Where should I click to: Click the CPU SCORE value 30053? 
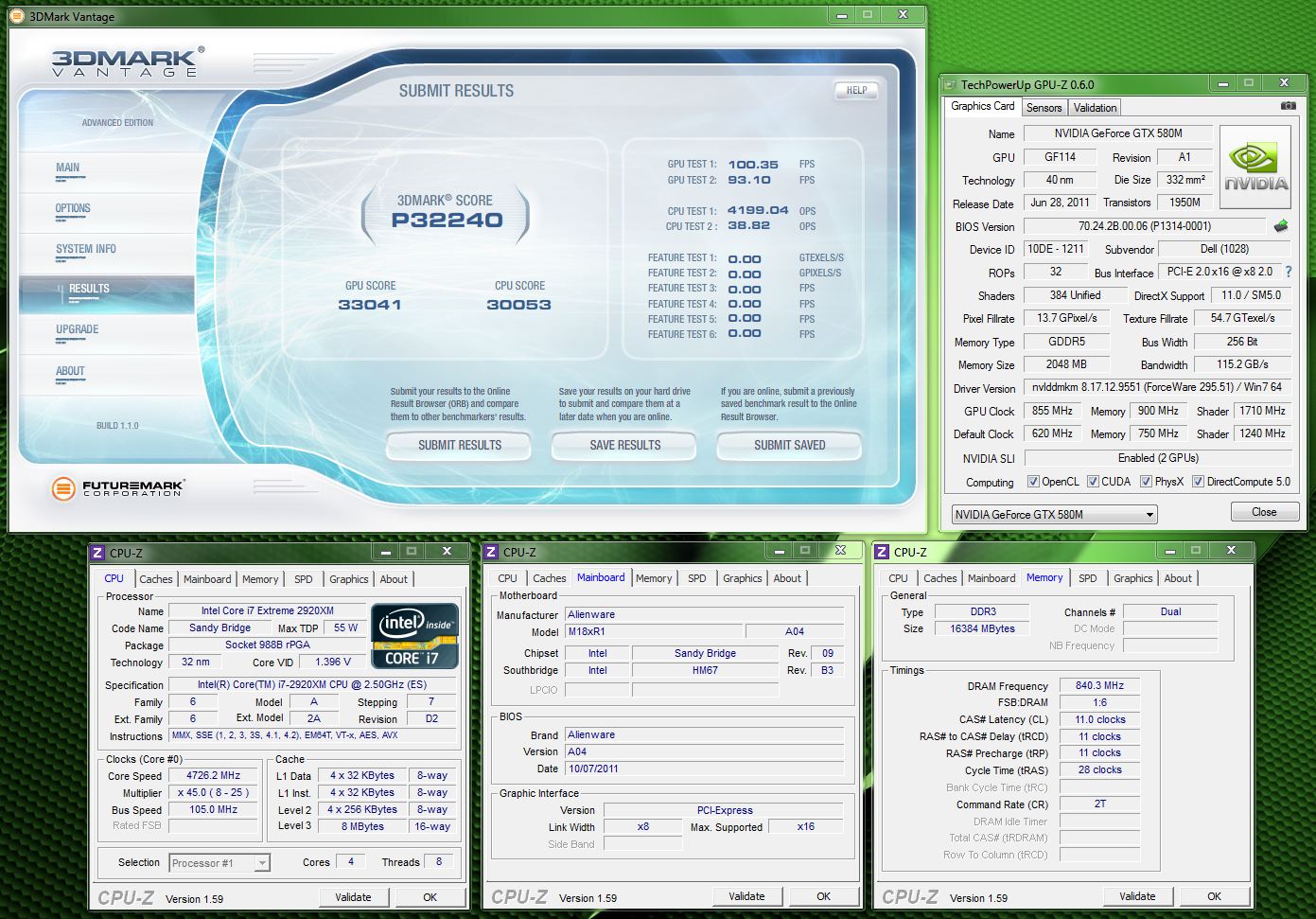click(518, 305)
